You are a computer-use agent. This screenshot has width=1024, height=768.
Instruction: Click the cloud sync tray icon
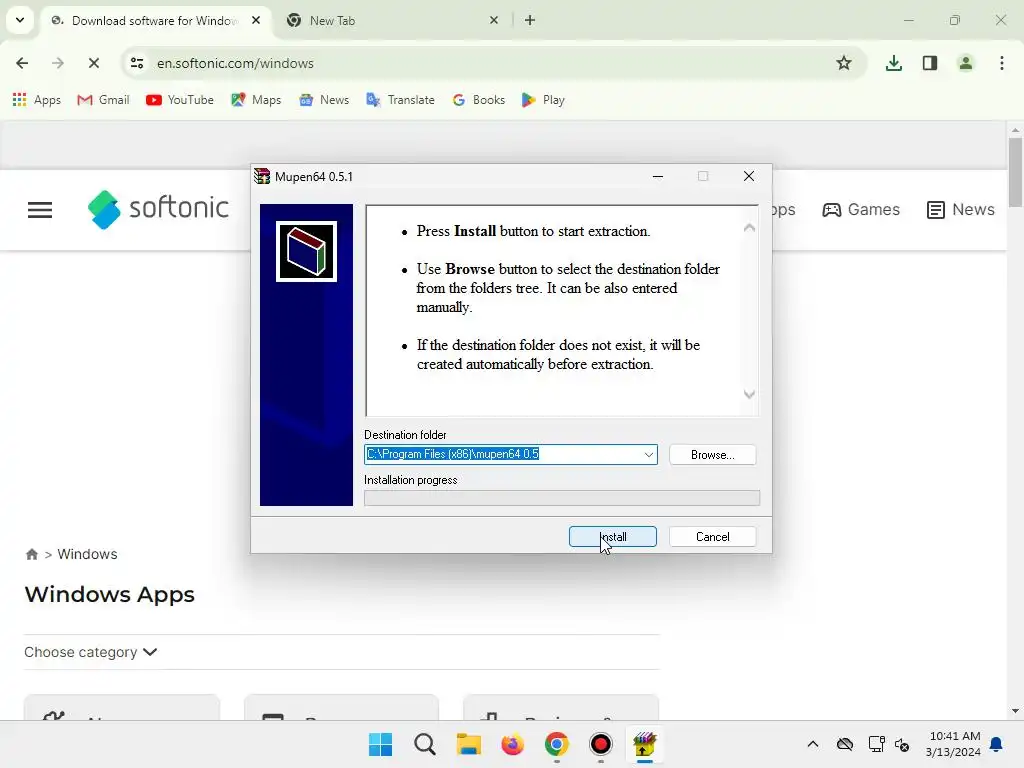pos(844,744)
